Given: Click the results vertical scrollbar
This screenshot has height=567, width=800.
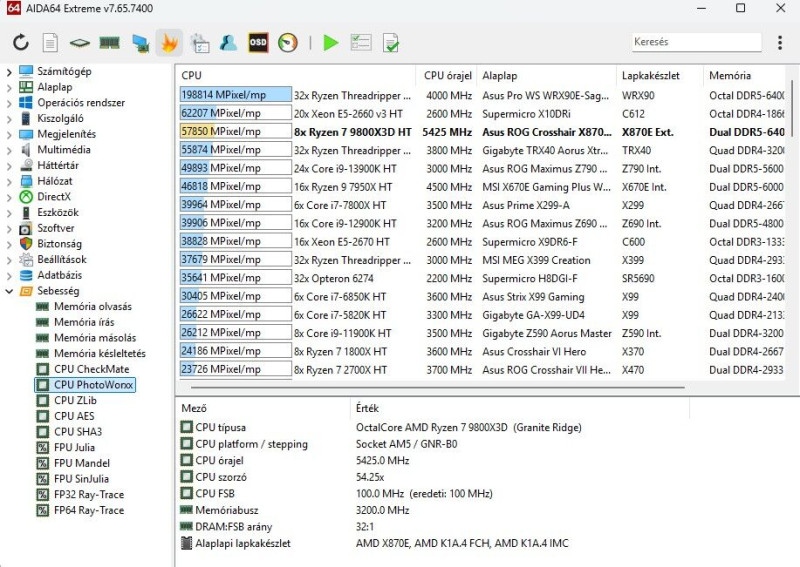Looking at the screenshot, I should [x=792, y=107].
